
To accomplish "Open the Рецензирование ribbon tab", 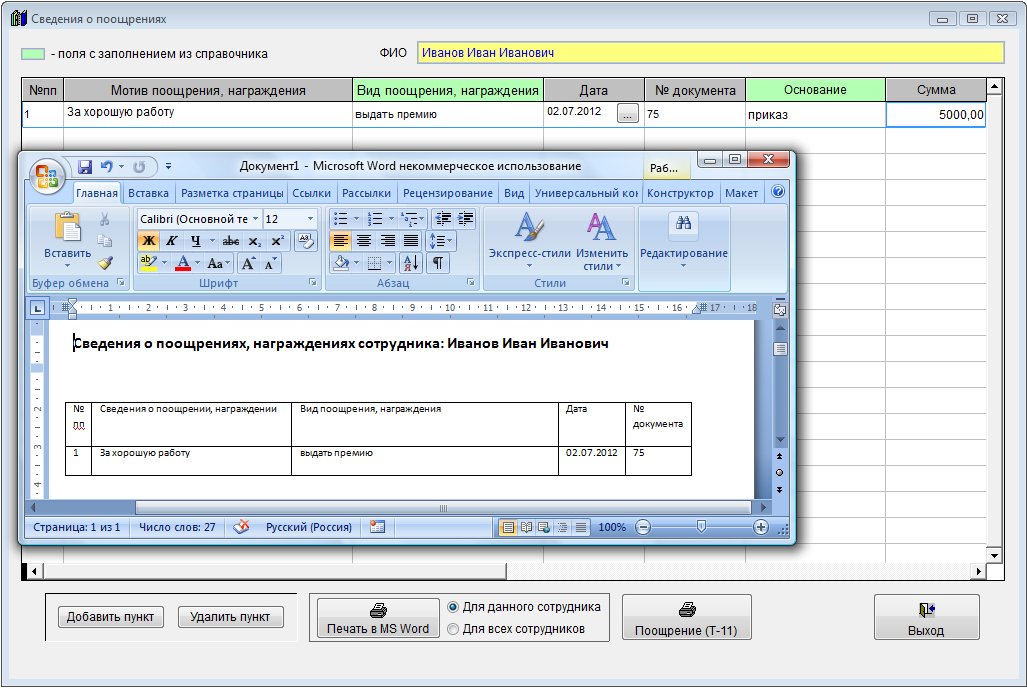I will click(x=447, y=193).
